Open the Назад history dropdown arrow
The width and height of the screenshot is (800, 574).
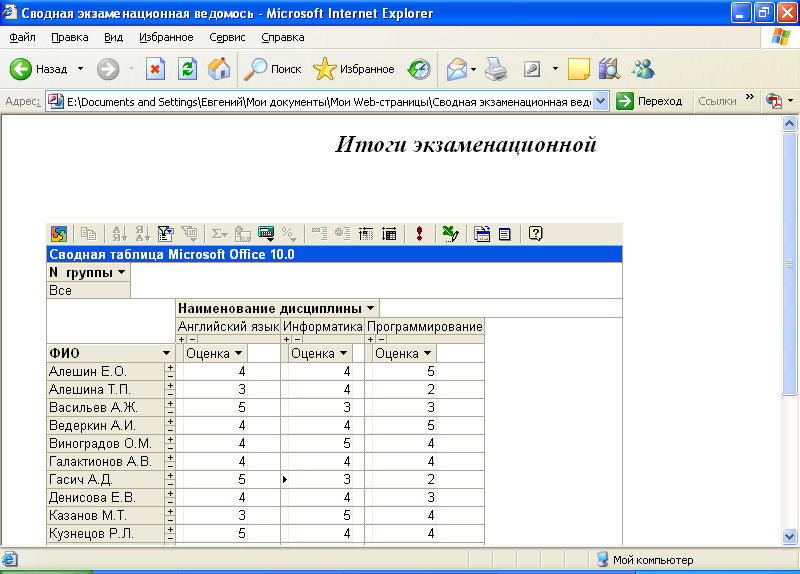coord(80,69)
